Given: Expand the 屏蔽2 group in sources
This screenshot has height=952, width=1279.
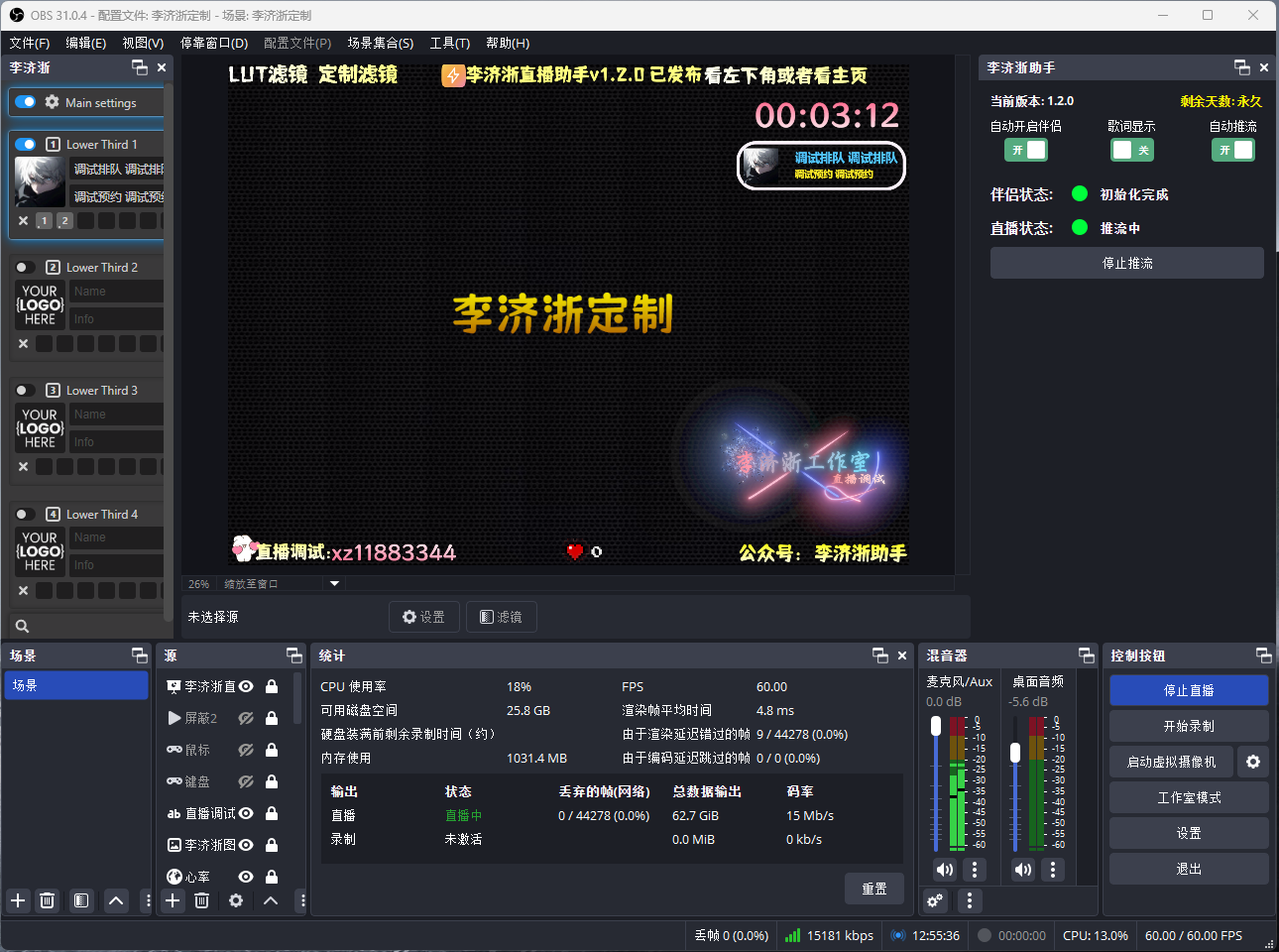Looking at the screenshot, I should click(174, 718).
